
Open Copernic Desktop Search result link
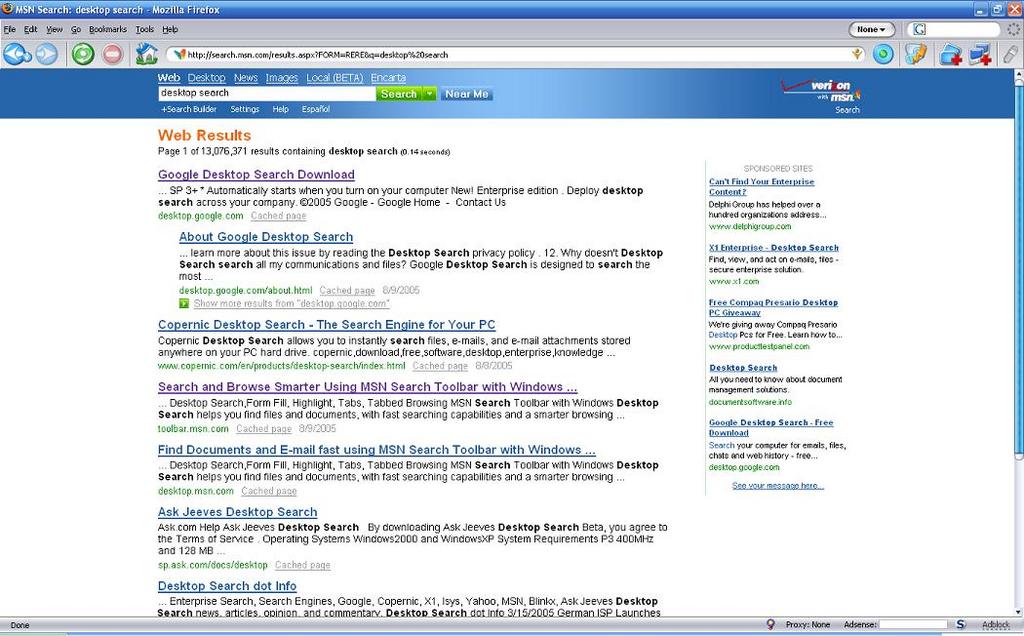(327, 325)
